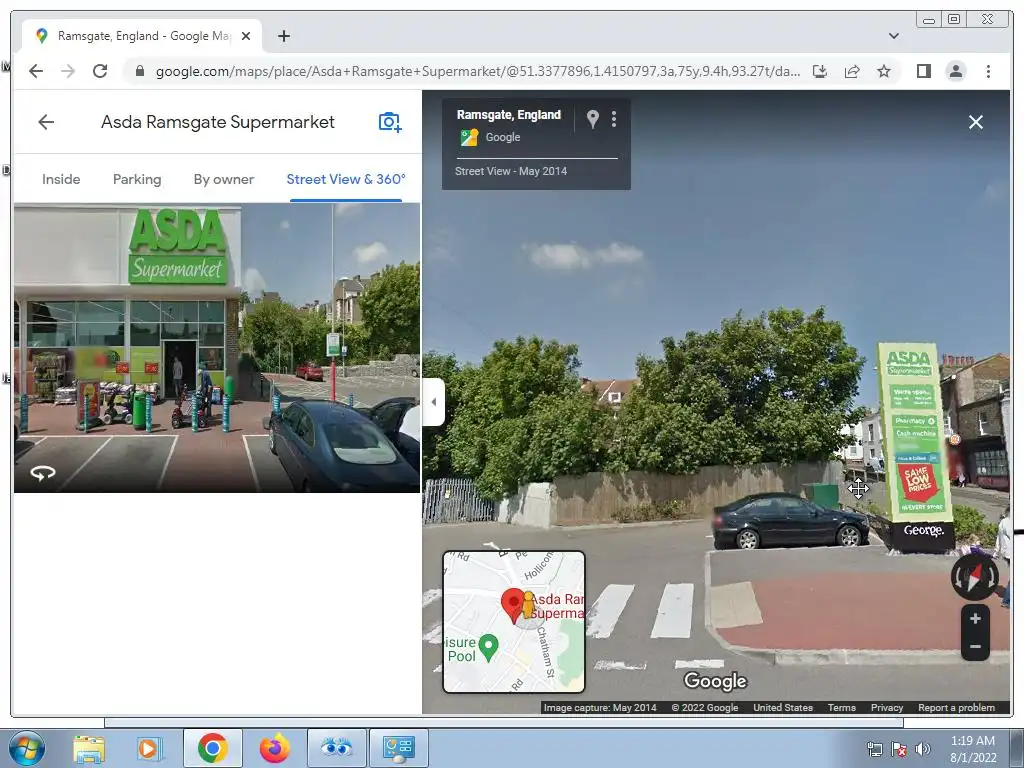Switch to Chrome in the taskbar
This screenshot has width=1024, height=768.
212,748
